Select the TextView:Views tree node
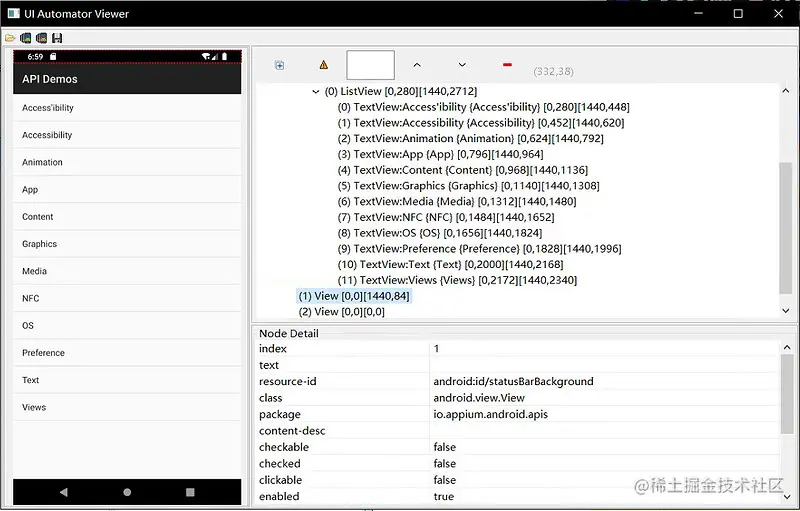This screenshot has width=800, height=511. point(457,281)
